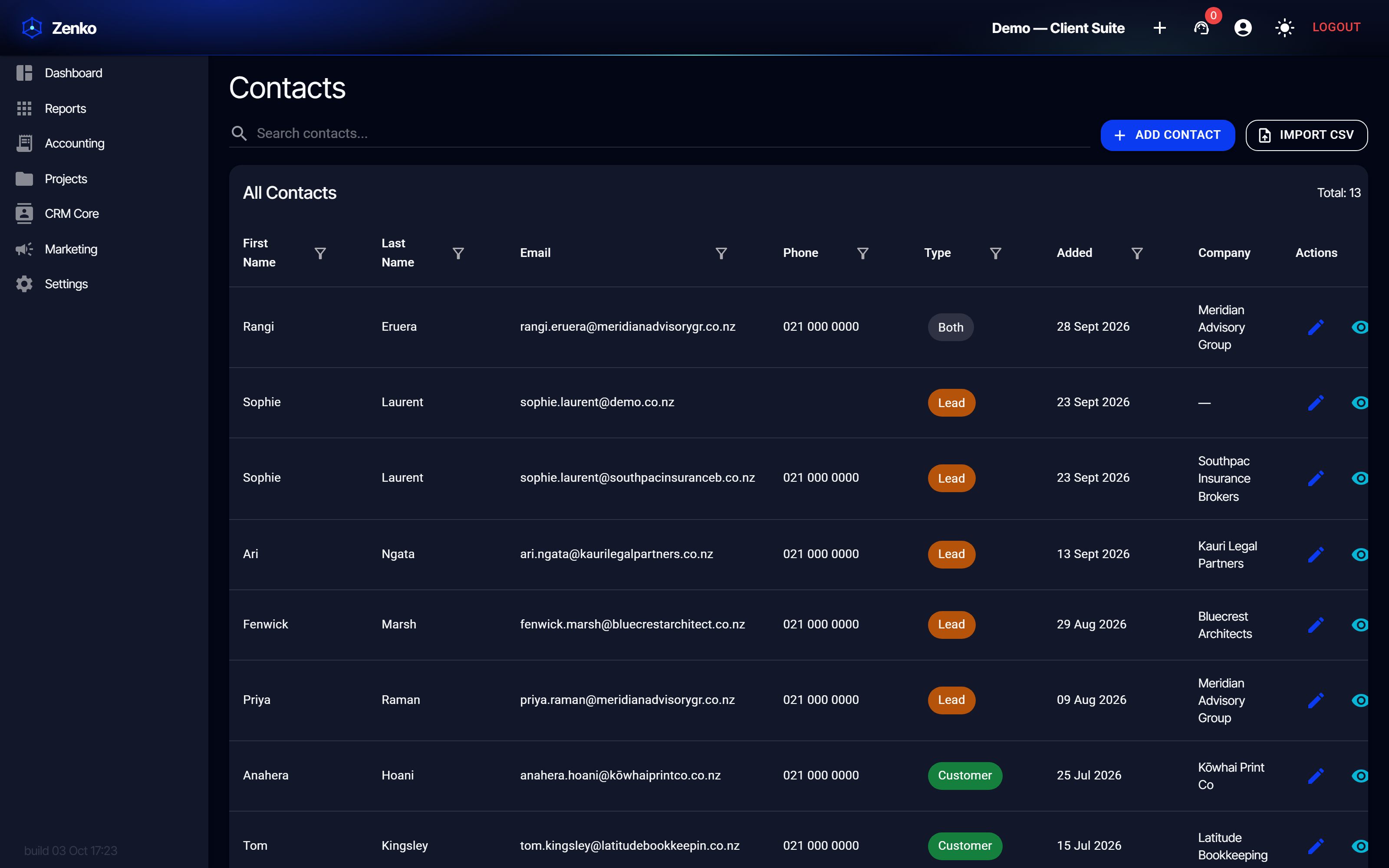This screenshot has height=868, width=1389.
Task: Open the support headset notifications icon
Action: coord(1201,27)
